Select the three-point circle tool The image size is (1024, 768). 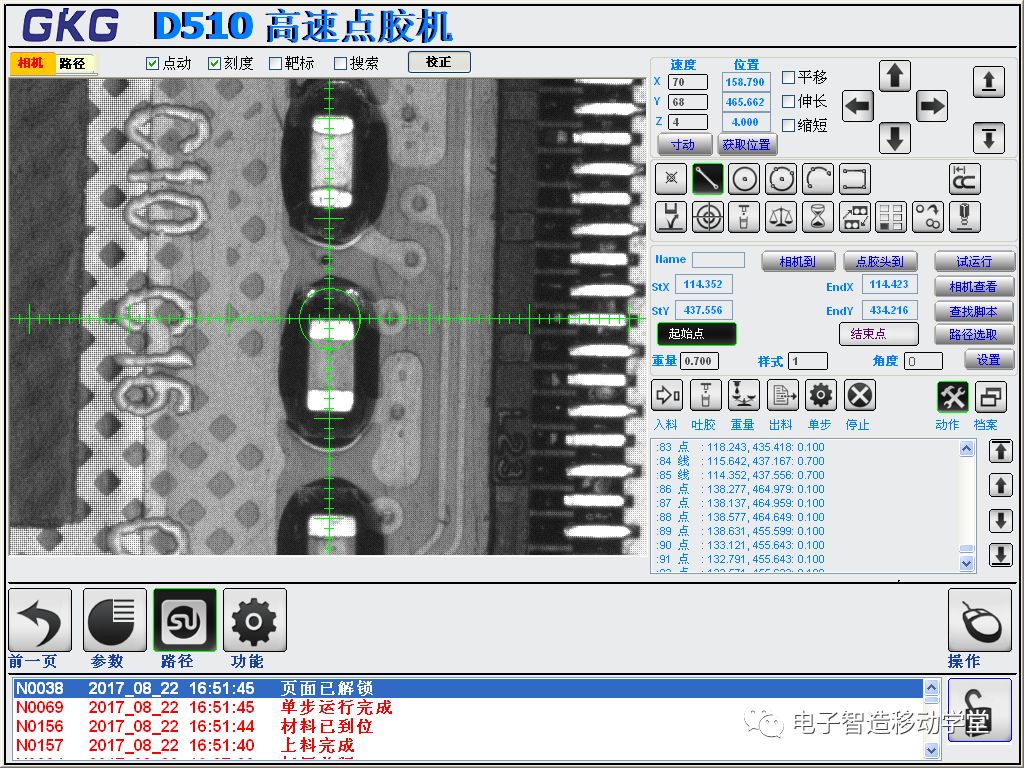pos(782,178)
